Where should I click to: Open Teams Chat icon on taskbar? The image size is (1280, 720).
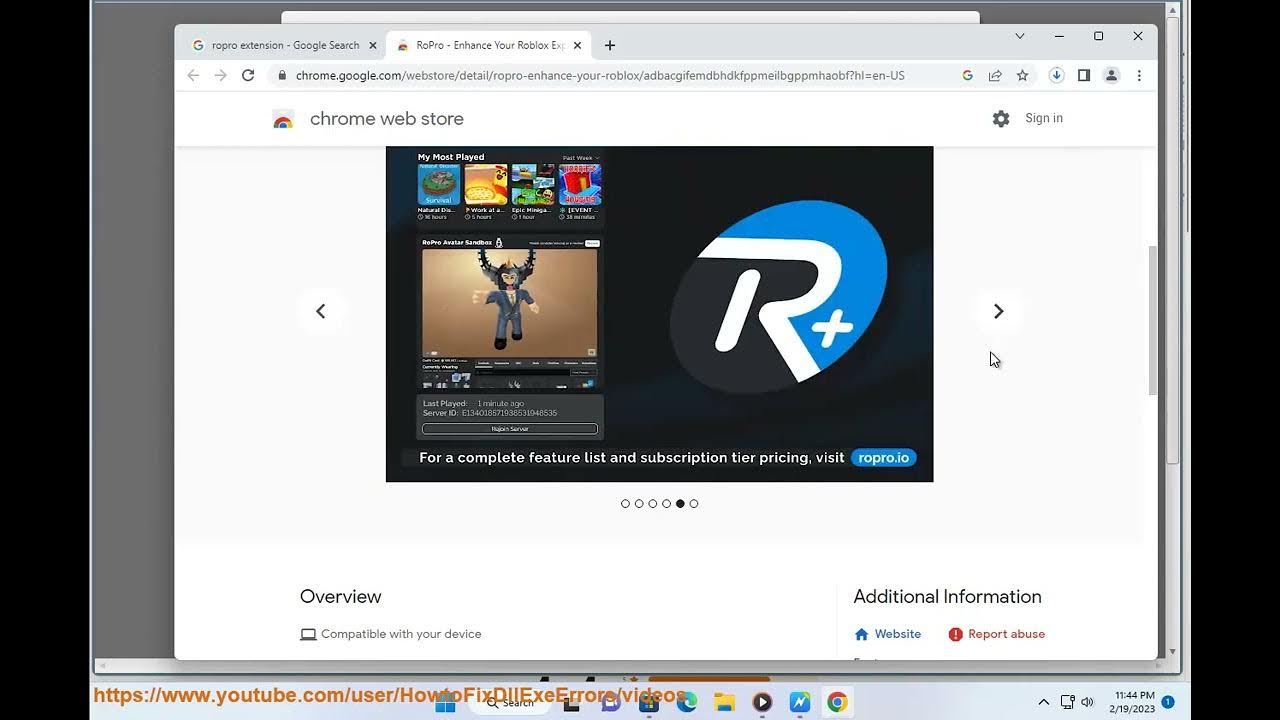click(610, 702)
